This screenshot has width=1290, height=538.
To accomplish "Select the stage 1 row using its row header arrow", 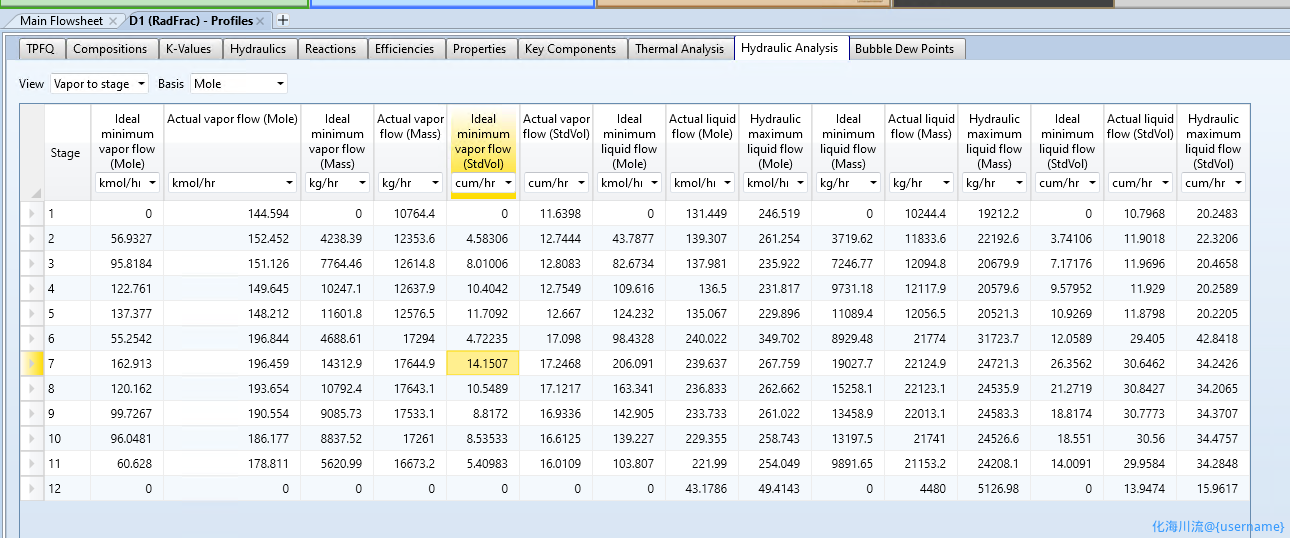I will (x=32, y=213).
